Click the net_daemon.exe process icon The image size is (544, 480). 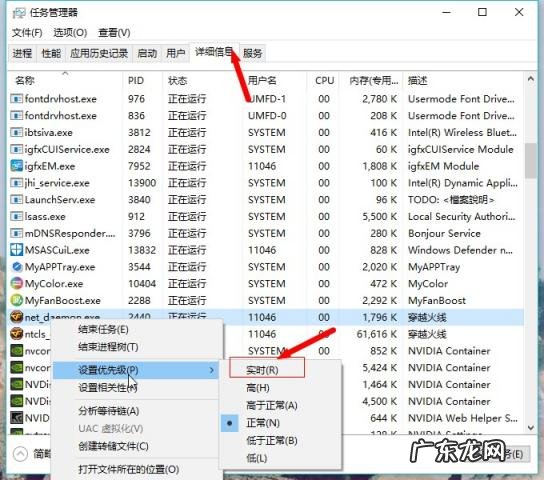pyautogui.click(x=16, y=317)
